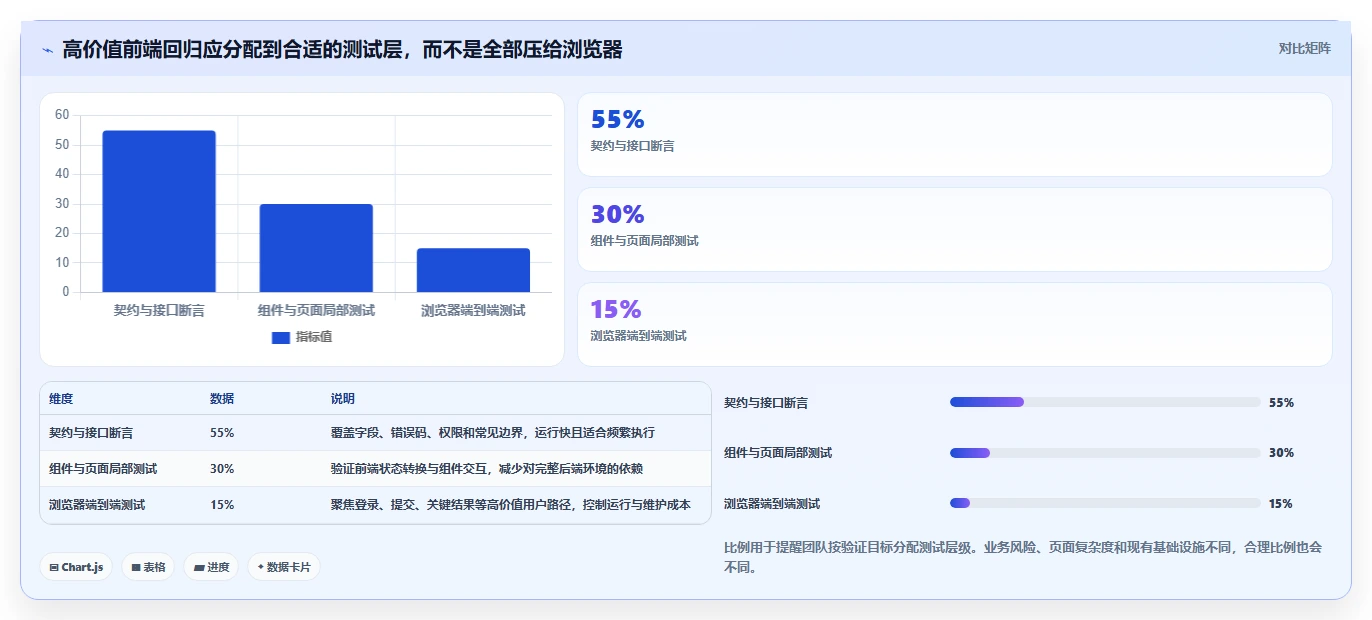
Task: Click the 浏览器端到端测试 progress bar
Action: click(1105, 503)
